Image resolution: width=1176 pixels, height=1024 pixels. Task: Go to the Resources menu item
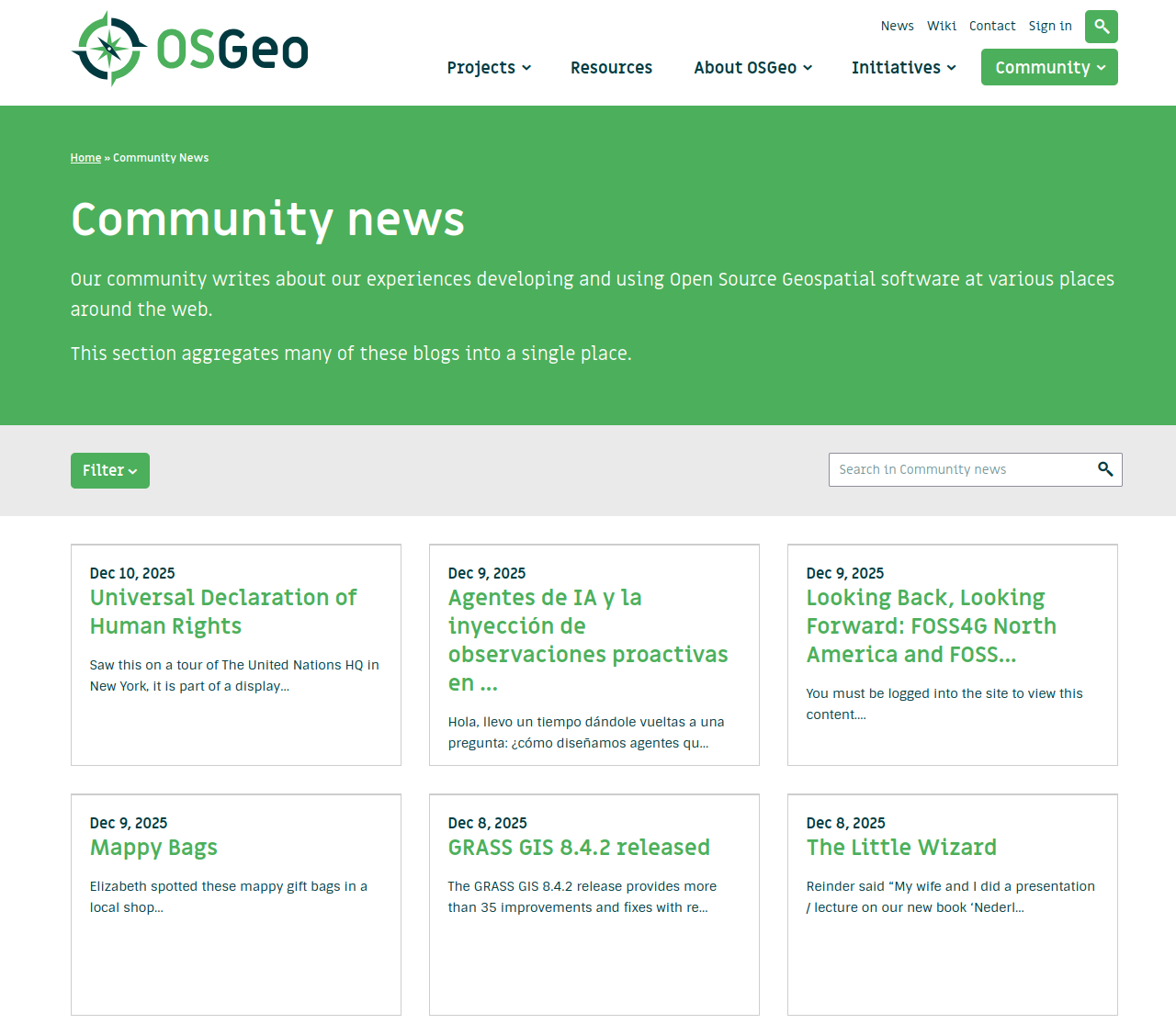(x=611, y=68)
